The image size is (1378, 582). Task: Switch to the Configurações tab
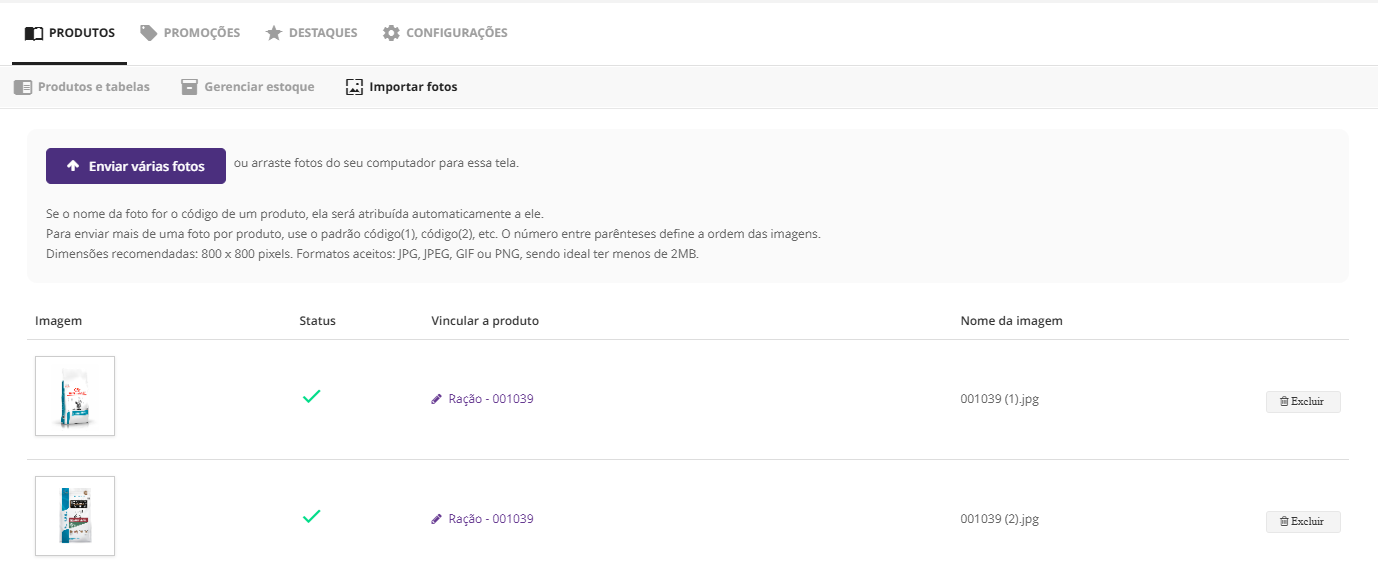[456, 33]
